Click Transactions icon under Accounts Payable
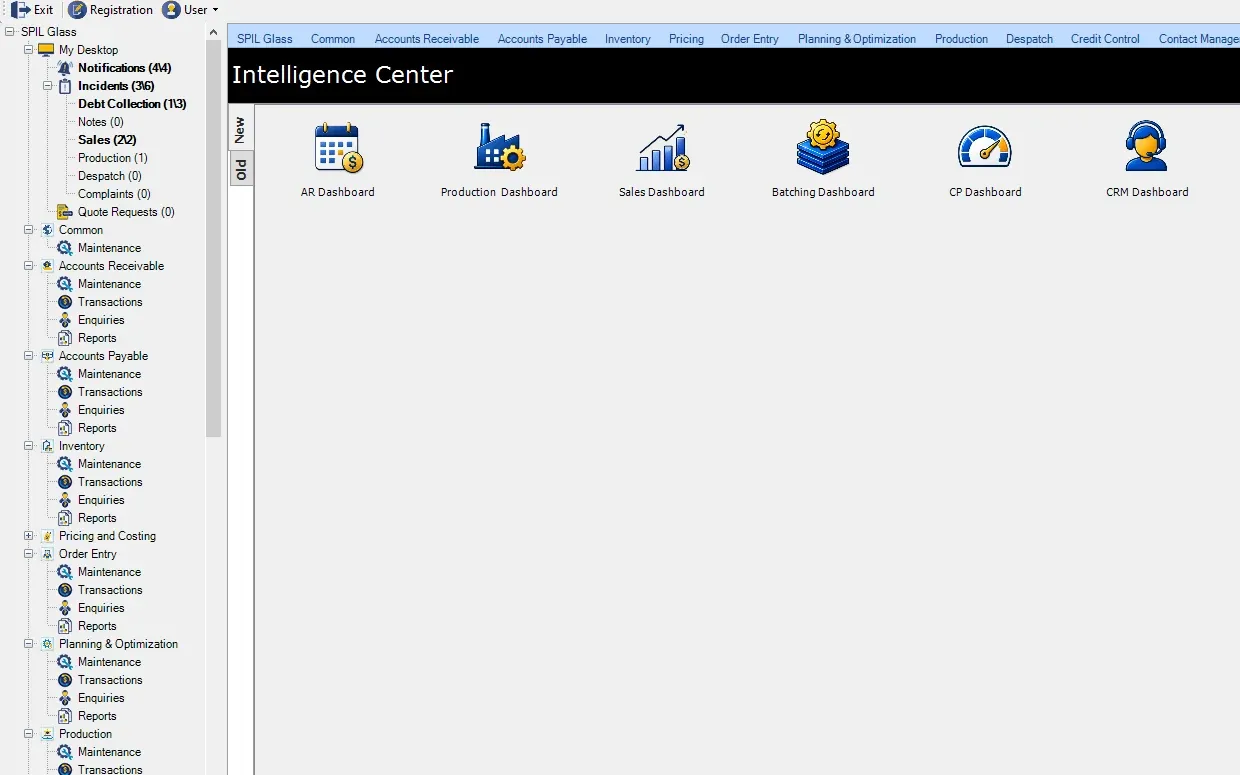The height and width of the screenshot is (775, 1240). tap(65, 392)
